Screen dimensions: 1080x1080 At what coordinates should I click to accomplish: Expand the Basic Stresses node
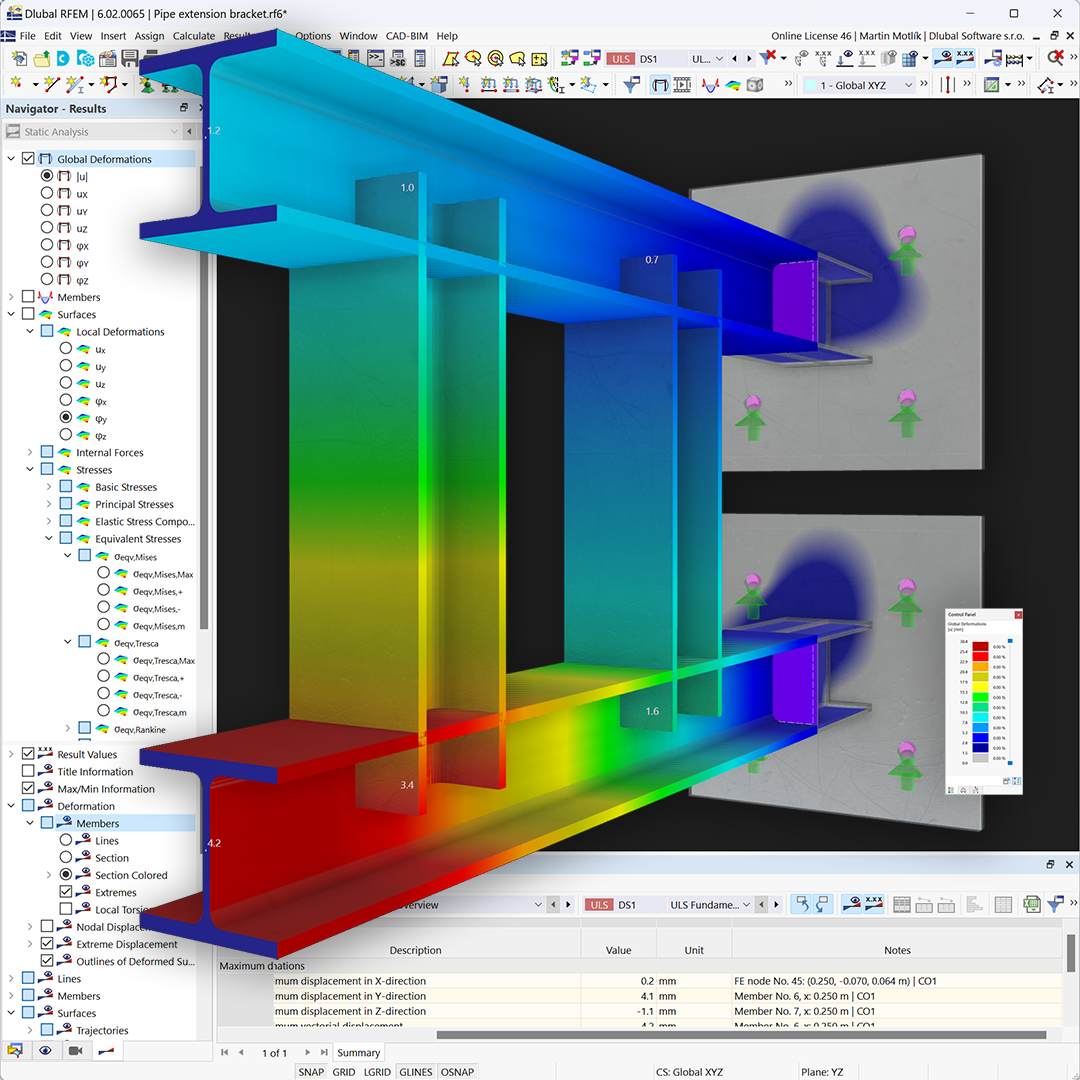click(x=49, y=486)
